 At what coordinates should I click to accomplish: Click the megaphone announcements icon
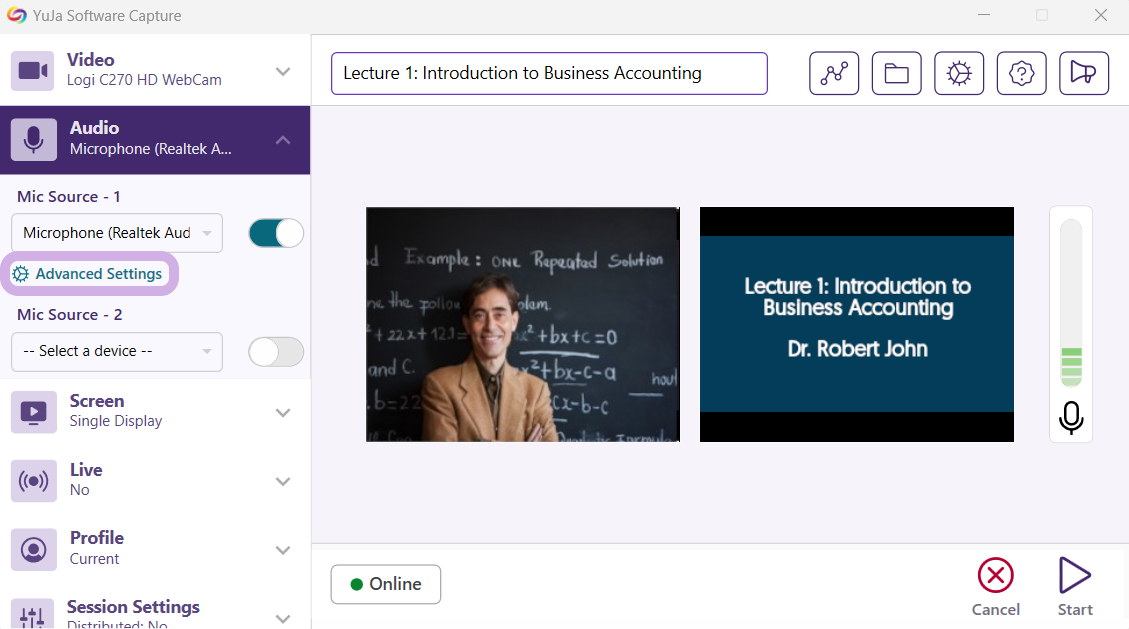click(x=1084, y=74)
